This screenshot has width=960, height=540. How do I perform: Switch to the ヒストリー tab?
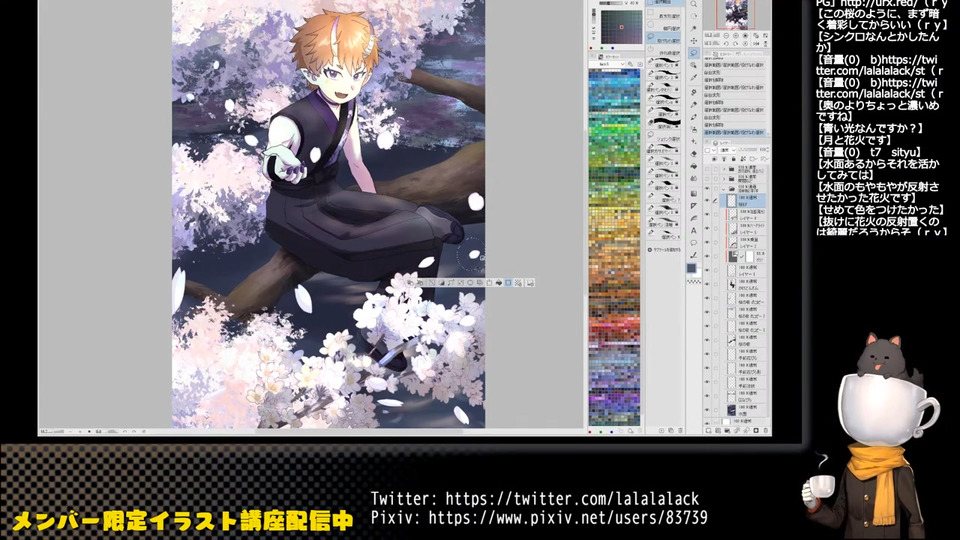pos(723,54)
